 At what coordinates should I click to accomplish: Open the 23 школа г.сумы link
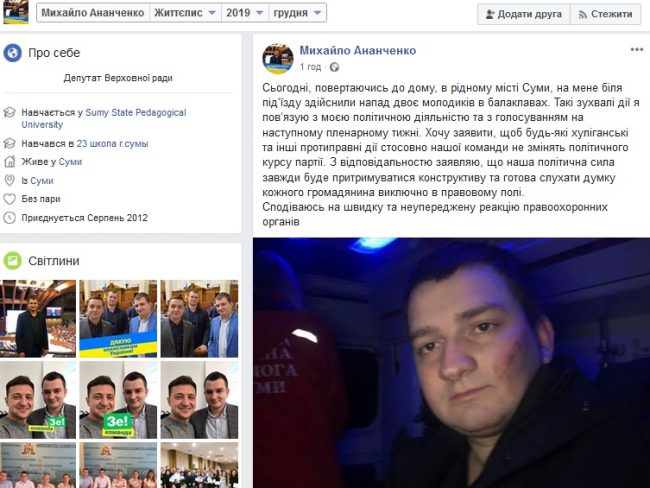112,144
